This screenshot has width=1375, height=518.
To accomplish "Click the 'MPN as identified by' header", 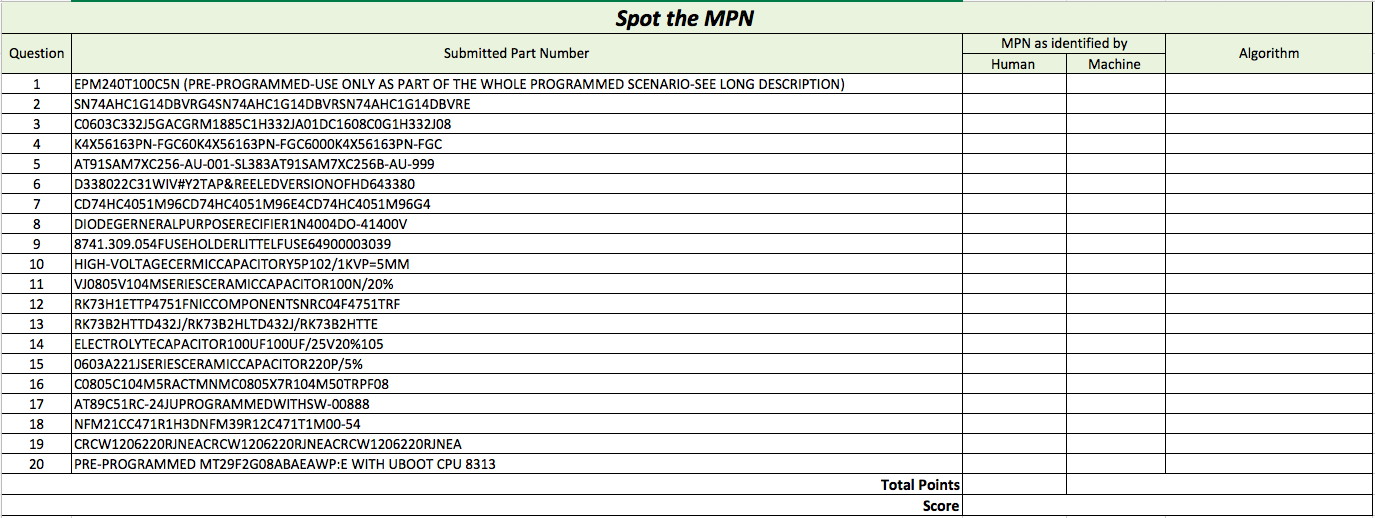I will (1063, 44).
